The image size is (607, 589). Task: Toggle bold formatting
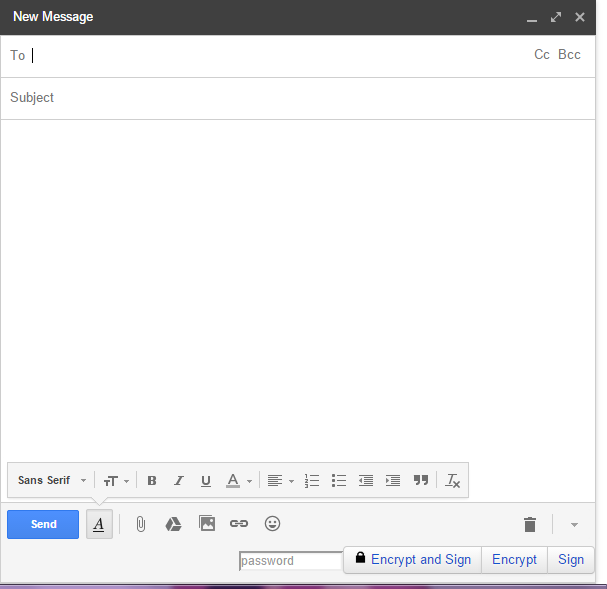[152, 481]
